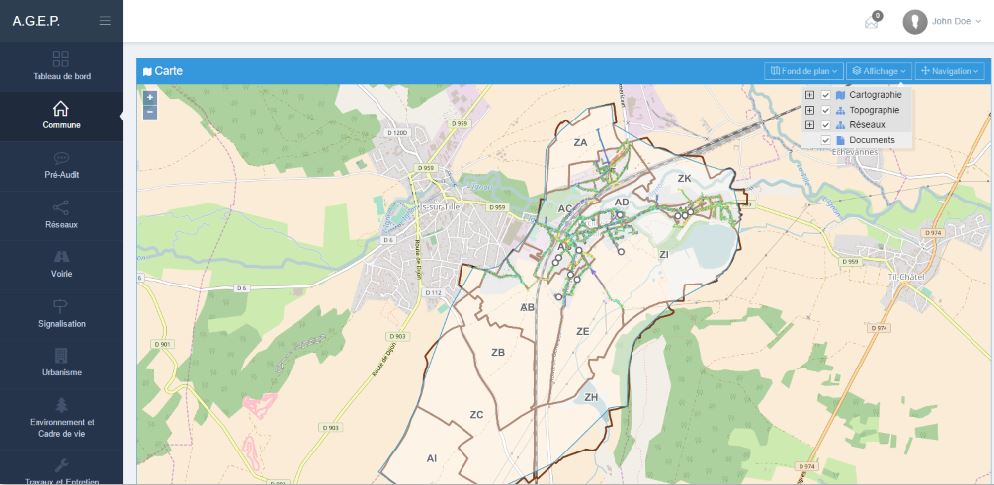Image resolution: width=994 pixels, height=485 pixels.
Task: Toggle the sidebar with the hamburger icon
Action: (105, 21)
